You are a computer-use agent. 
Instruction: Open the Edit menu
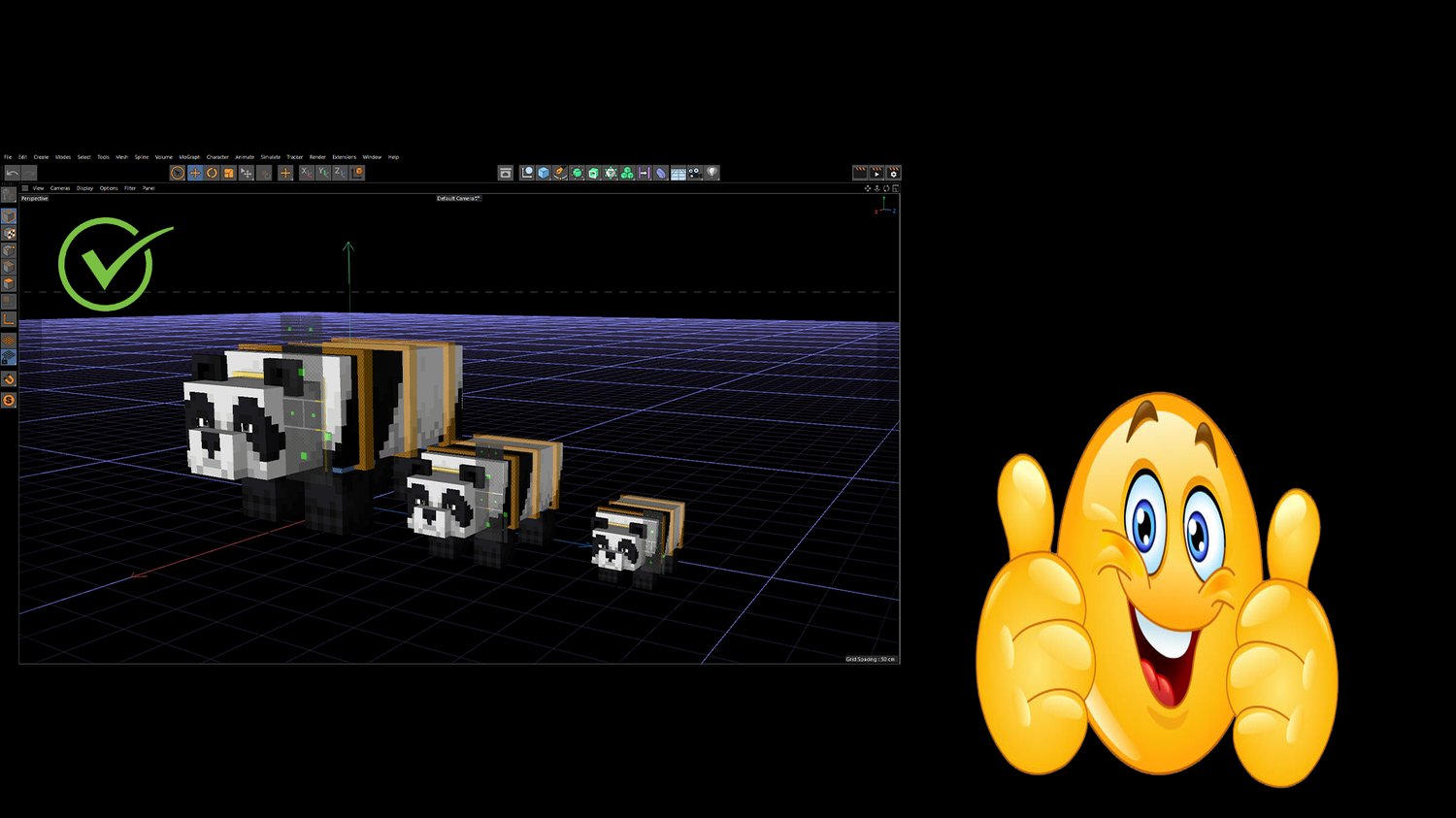coord(22,157)
